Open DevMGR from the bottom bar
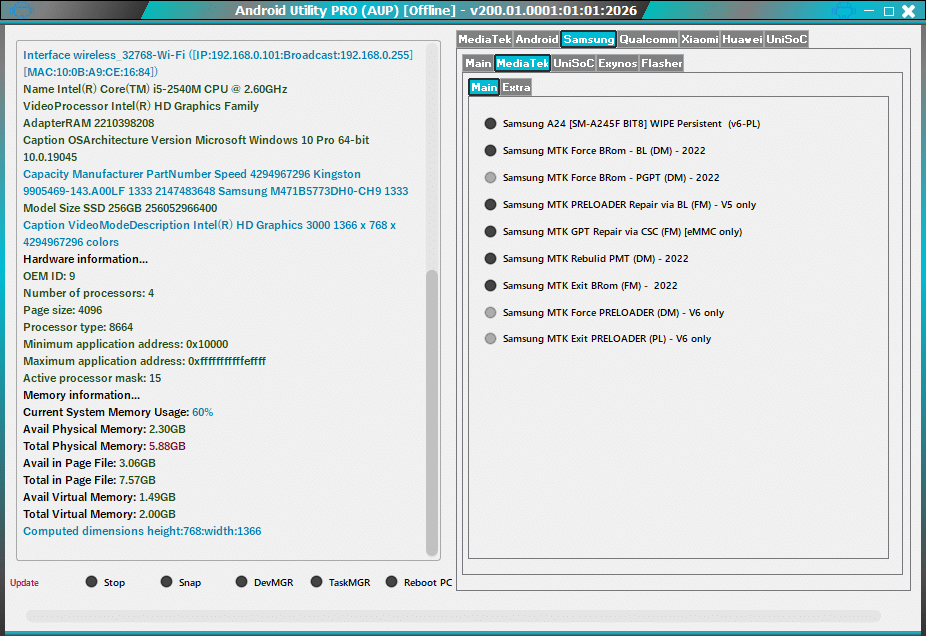The width and height of the screenshot is (926, 636). point(241,582)
